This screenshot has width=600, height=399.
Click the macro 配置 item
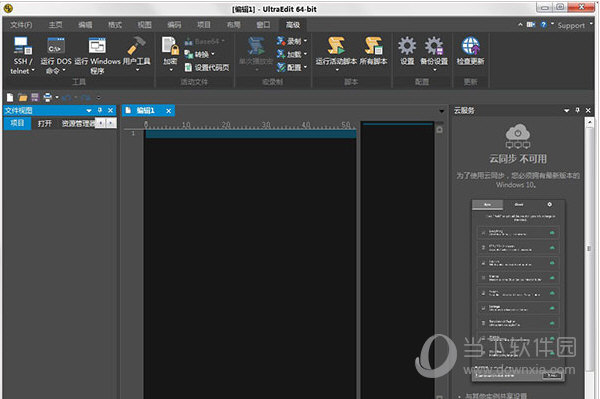292,67
